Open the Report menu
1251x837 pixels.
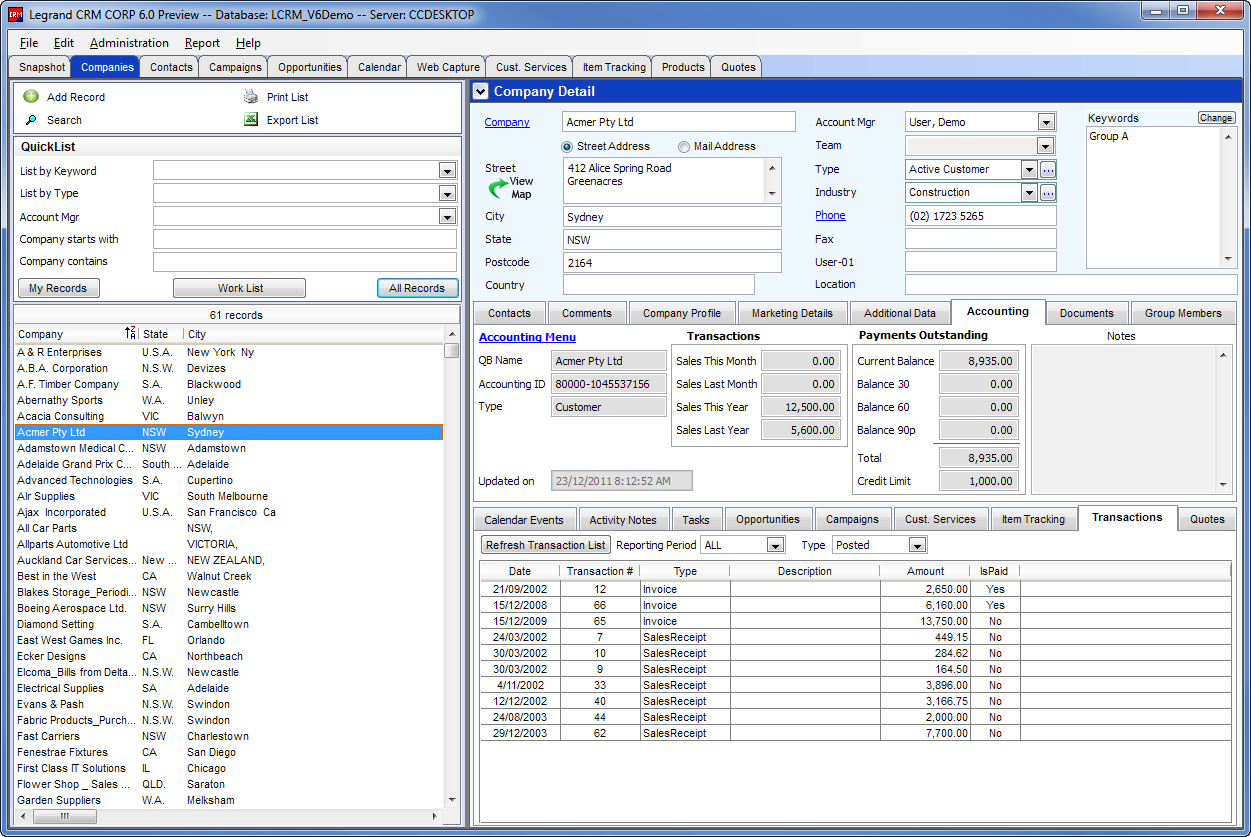point(202,43)
